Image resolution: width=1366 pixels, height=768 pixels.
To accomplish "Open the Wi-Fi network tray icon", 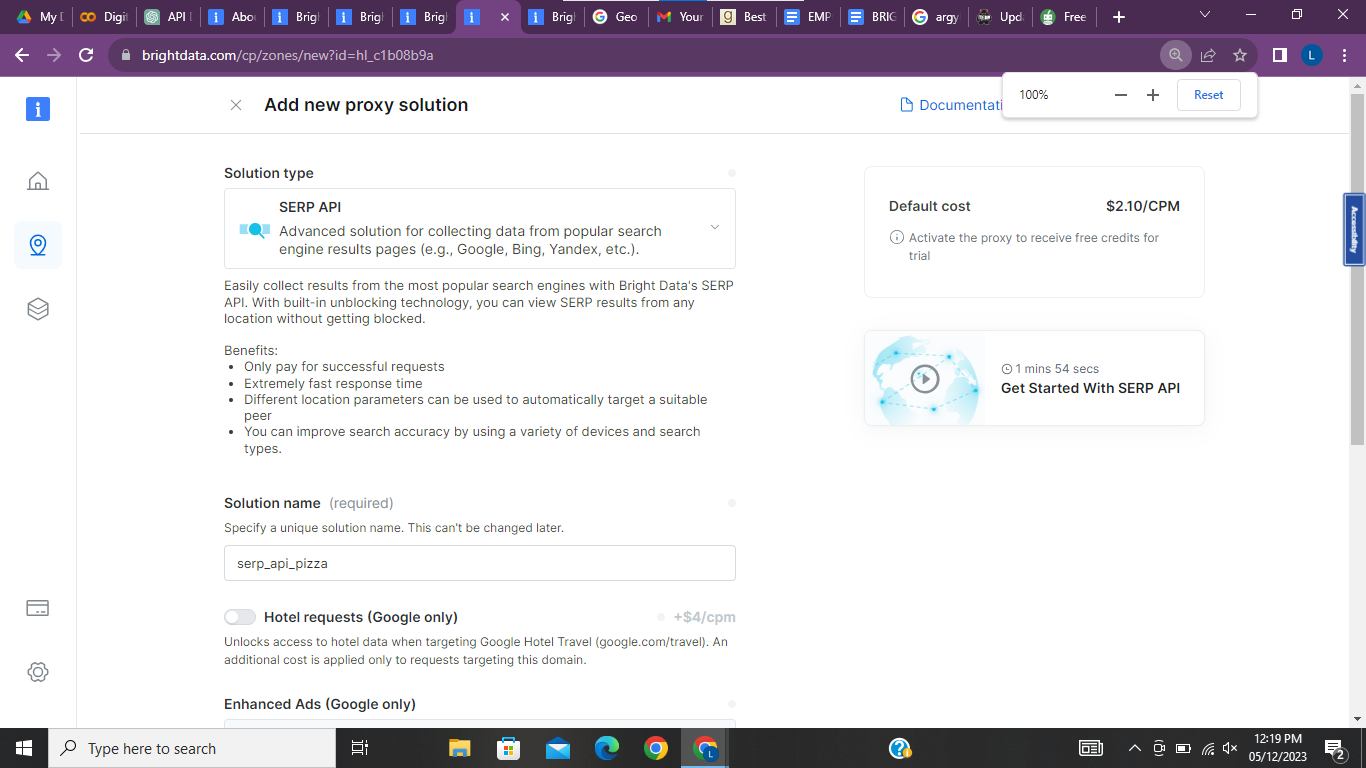I will pyautogui.click(x=1207, y=748).
